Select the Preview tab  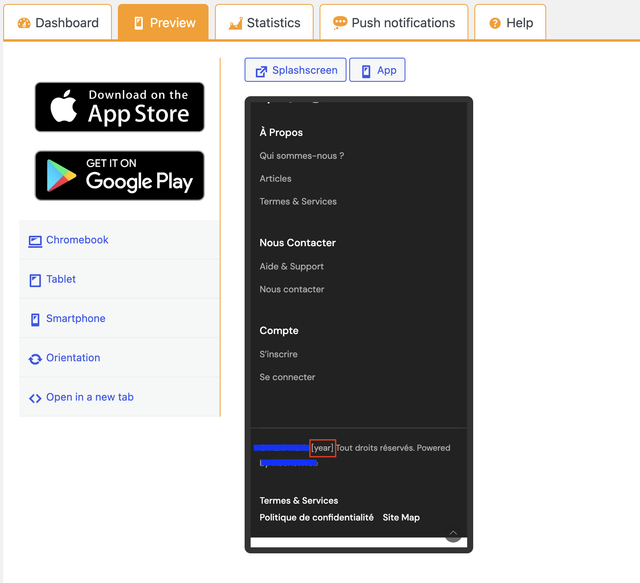coord(163,22)
